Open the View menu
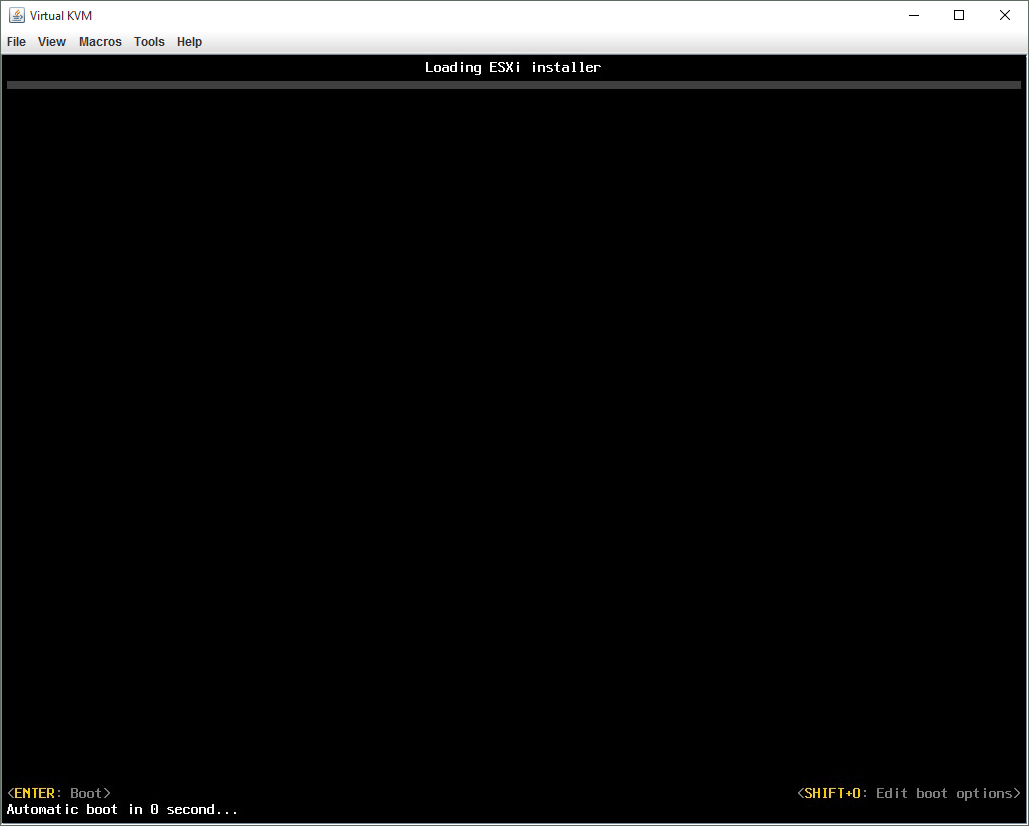Image resolution: width=1029 pixels, height=826 pixels. click(x=52, y=42)
